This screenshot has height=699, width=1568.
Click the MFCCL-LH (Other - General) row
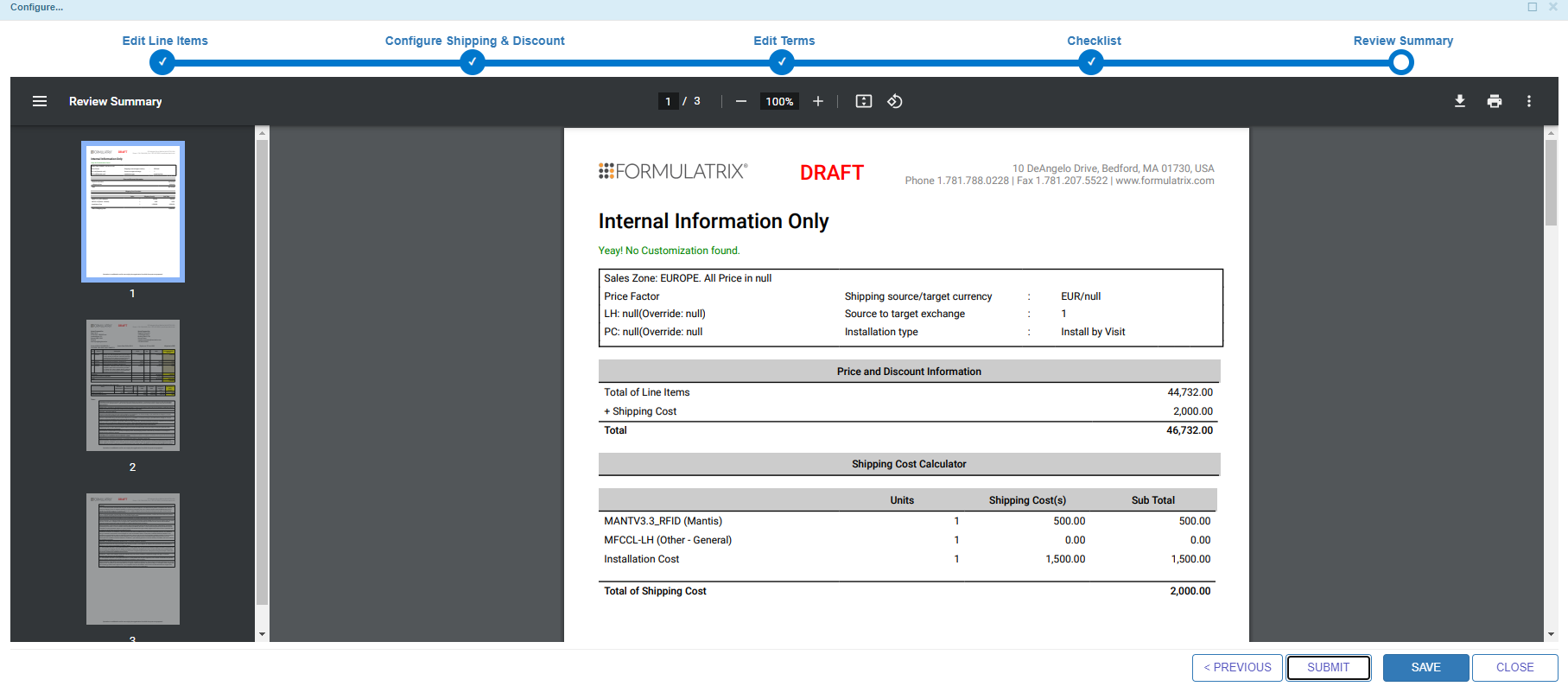coord(907,540)
